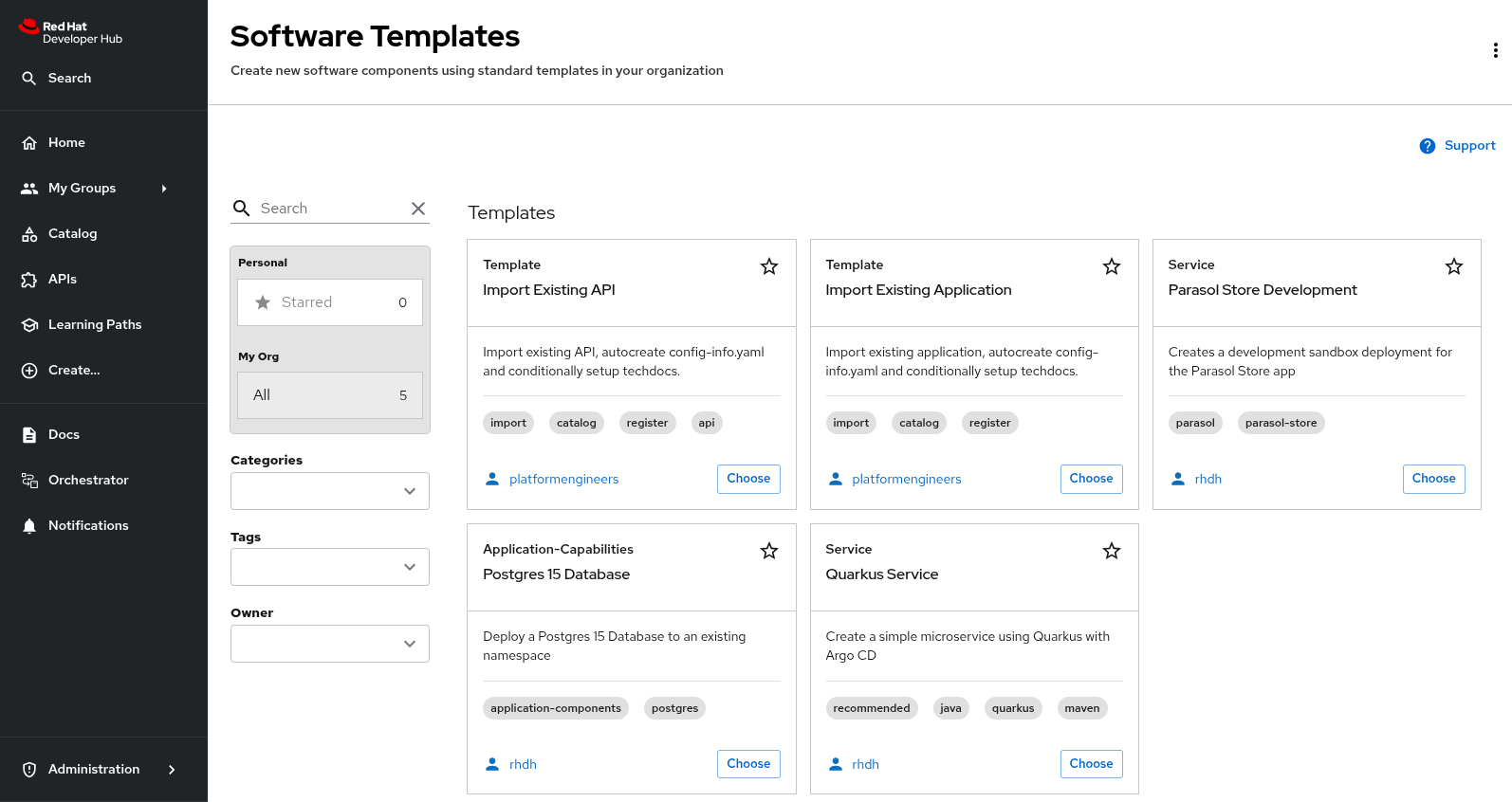The width and height of the screenshot is (1512, 802).
Task: Click the 'Software Templates' page heading
Action: tap(375, 36)
